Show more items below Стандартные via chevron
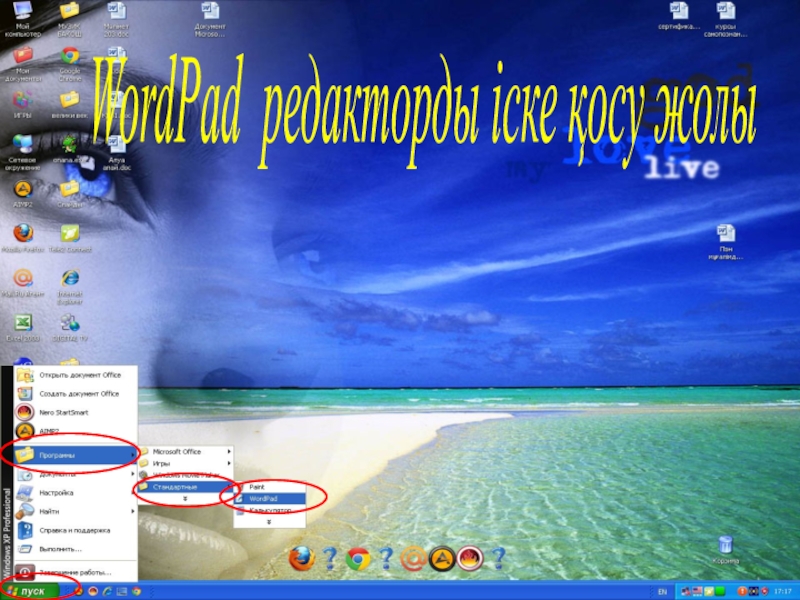Image resolution: width=800 pixels, height=600 pixels. click(x=185, y=498)
